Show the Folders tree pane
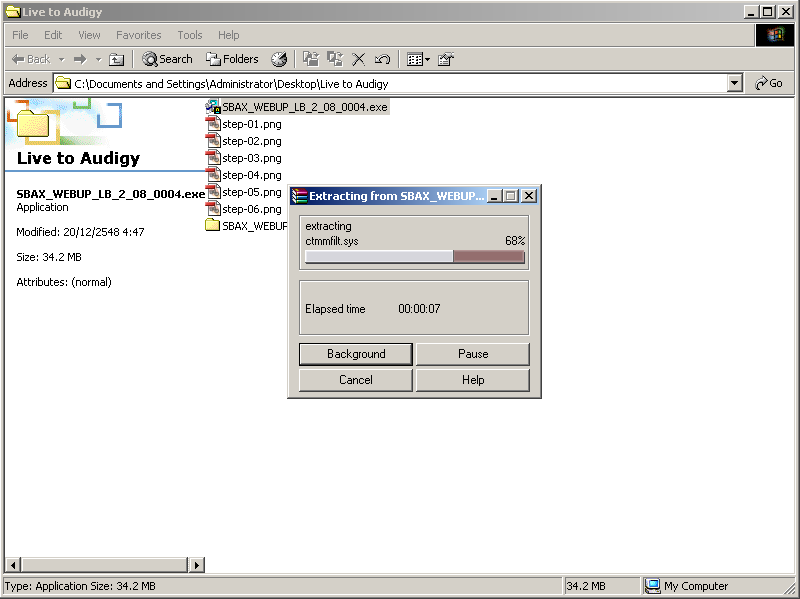The width and height of the screenshot is (800, 599). 232,59
